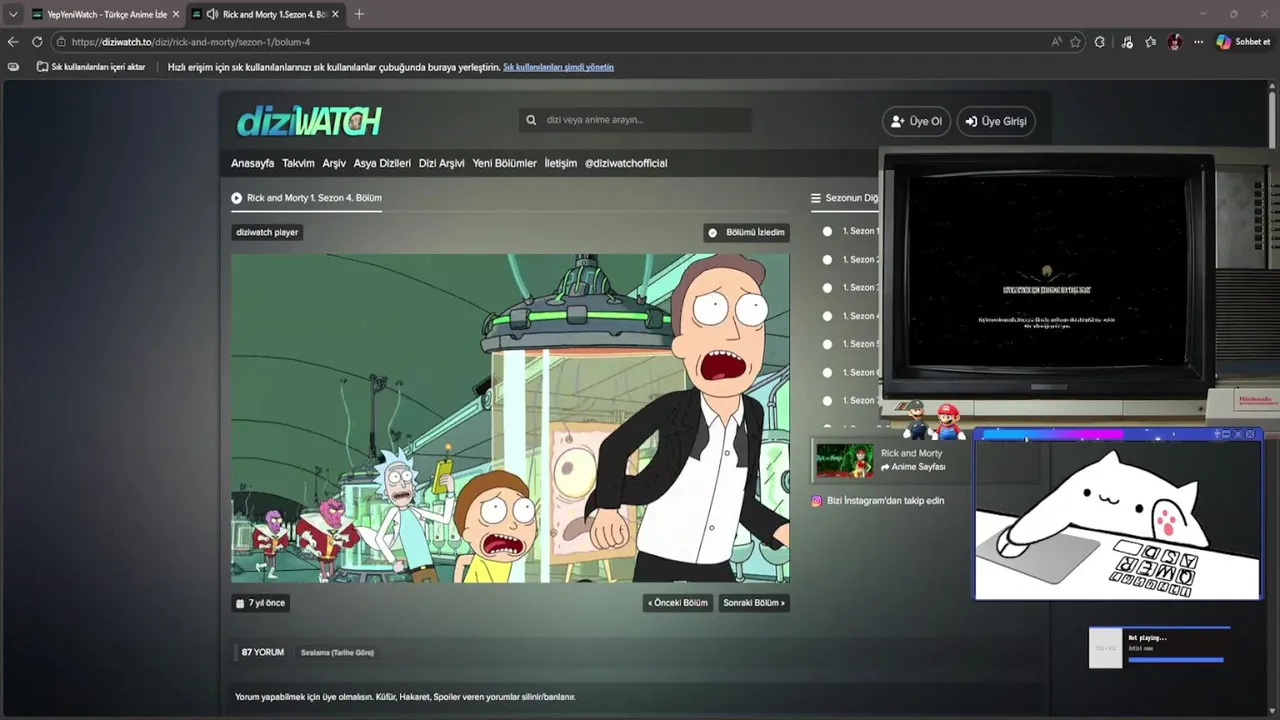Mute the Rick and Morty tab audio
Image resolution: width=1280 pixels, height=720 pixels.
click(212, 14)
